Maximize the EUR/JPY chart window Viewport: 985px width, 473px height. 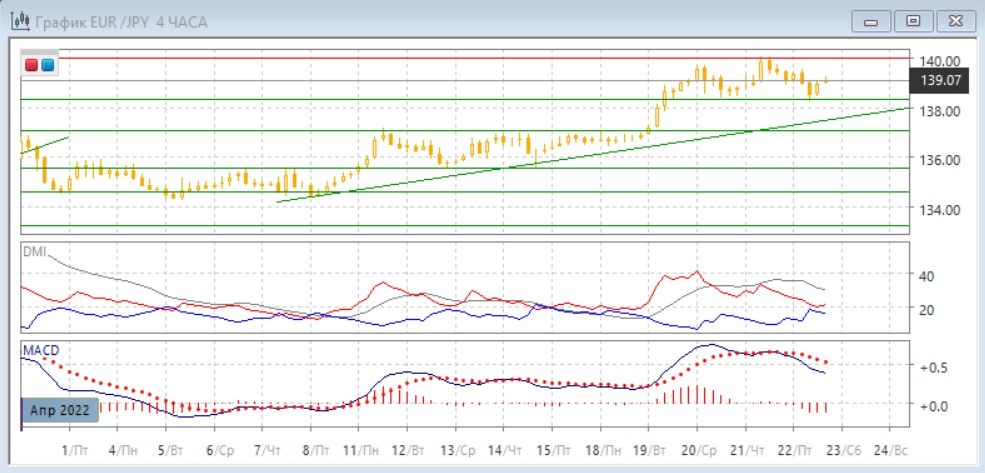[912, 20]
